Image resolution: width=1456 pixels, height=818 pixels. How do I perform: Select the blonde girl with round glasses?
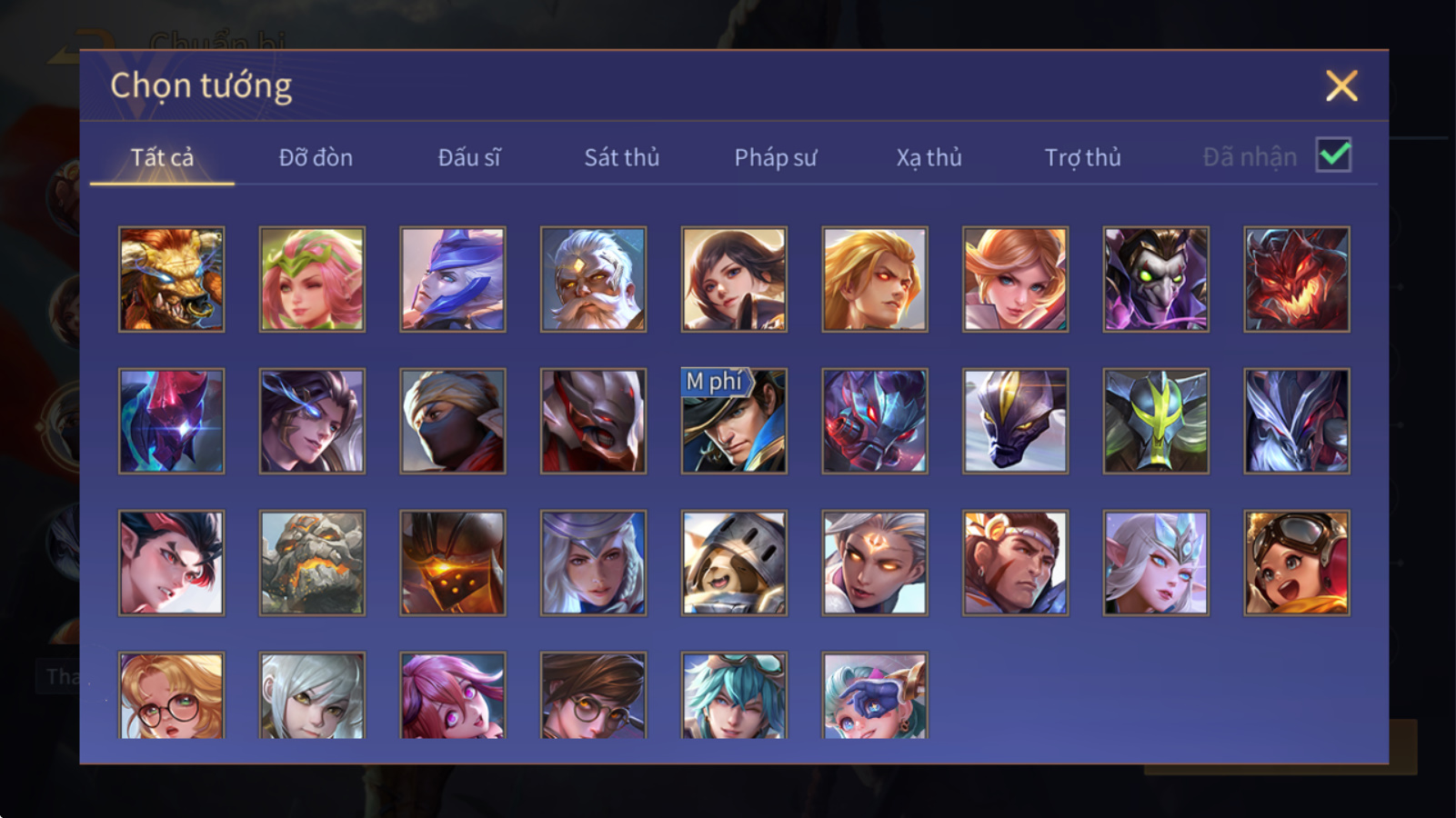pyautogui.click(x=171, y=695)
